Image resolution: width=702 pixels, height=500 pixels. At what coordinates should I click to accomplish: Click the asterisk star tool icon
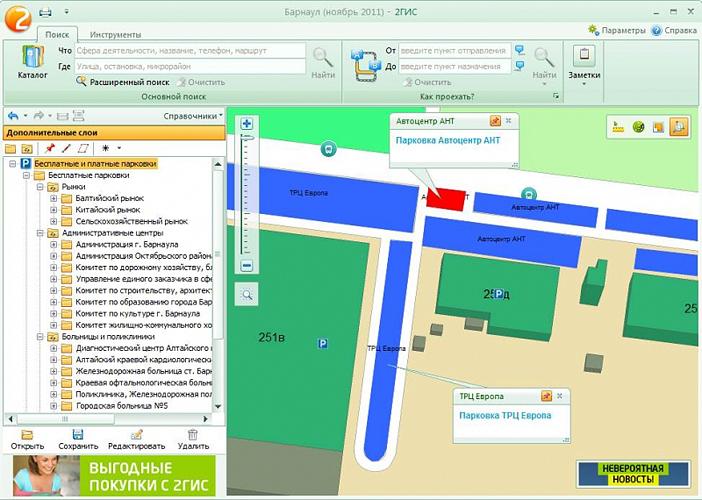click(106, 148)
